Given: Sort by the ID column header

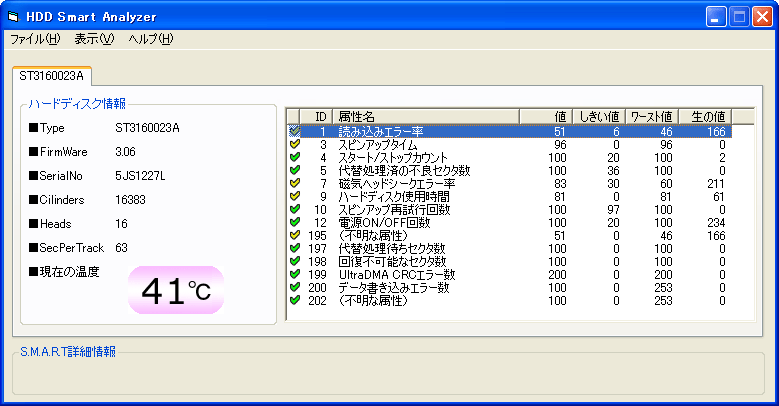Looking at the screenshot, I should (x=316, y=117).
